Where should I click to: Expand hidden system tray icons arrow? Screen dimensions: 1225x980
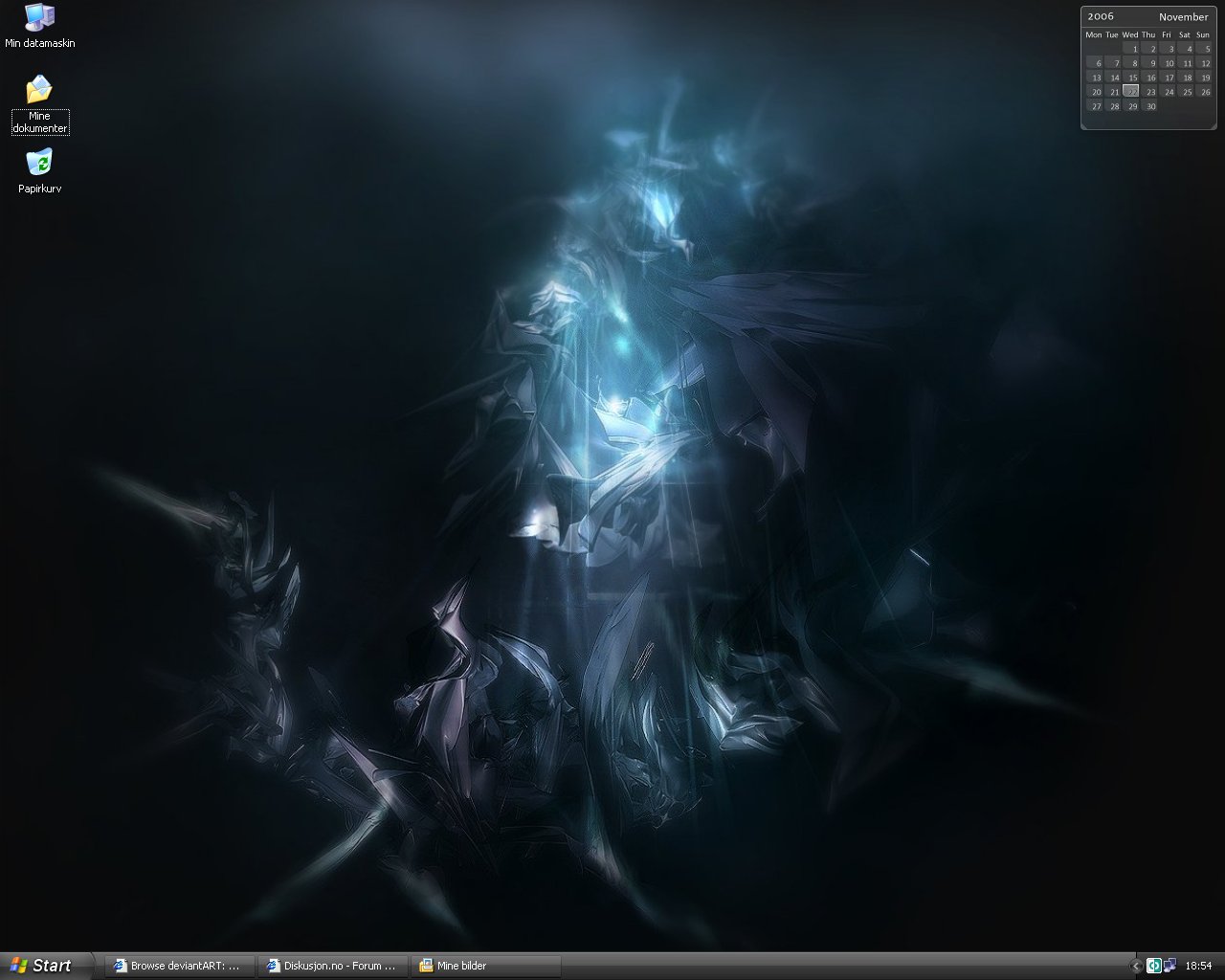click(1136, 967)
